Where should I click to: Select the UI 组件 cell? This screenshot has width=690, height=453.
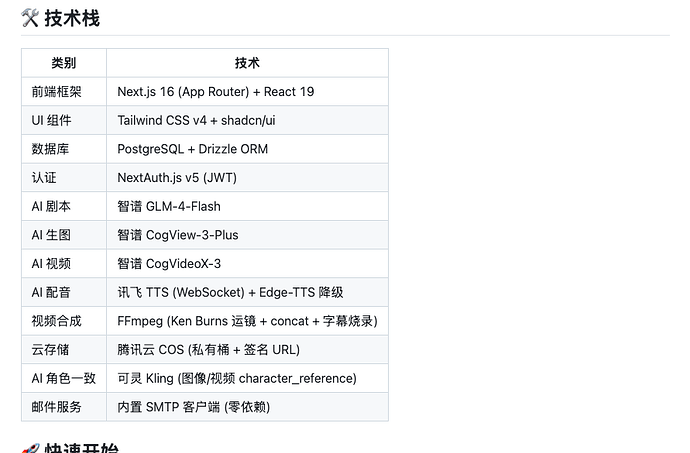pyautogui.click(x=64, y=120)
